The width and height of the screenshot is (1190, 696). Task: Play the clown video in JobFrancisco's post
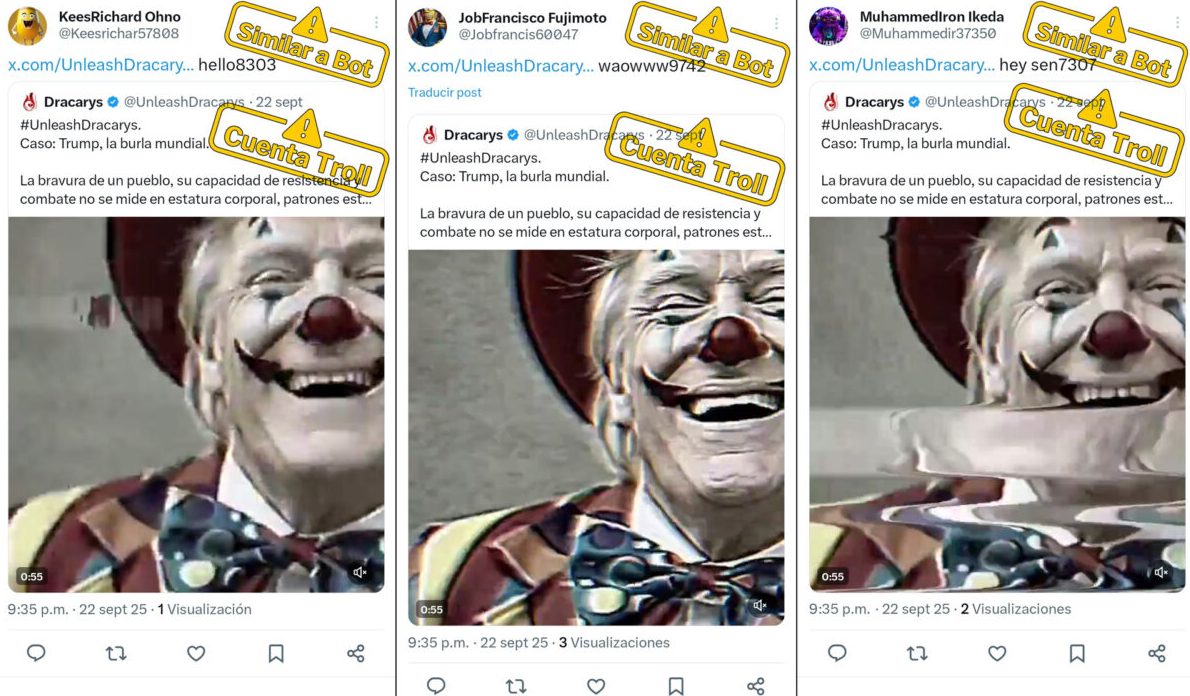pos(596,437)
